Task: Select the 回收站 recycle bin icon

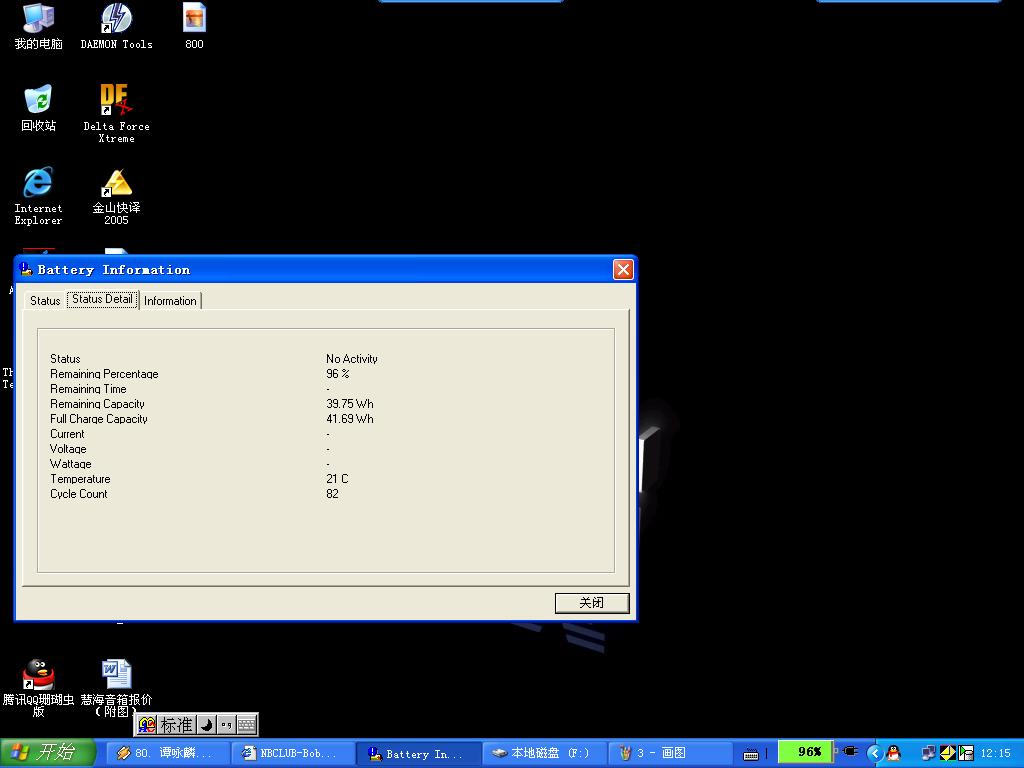Action: pyautogui.click(x=38, y=100)
